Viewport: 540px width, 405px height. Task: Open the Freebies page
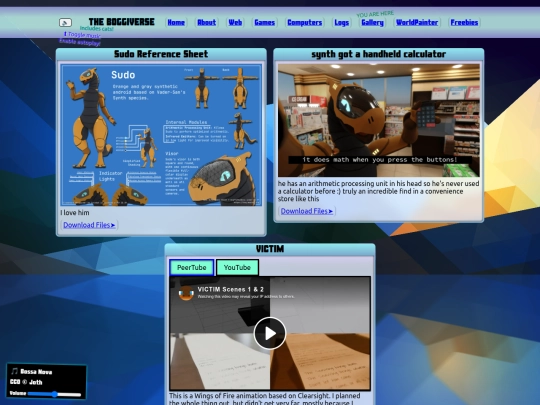pos(464,23)
